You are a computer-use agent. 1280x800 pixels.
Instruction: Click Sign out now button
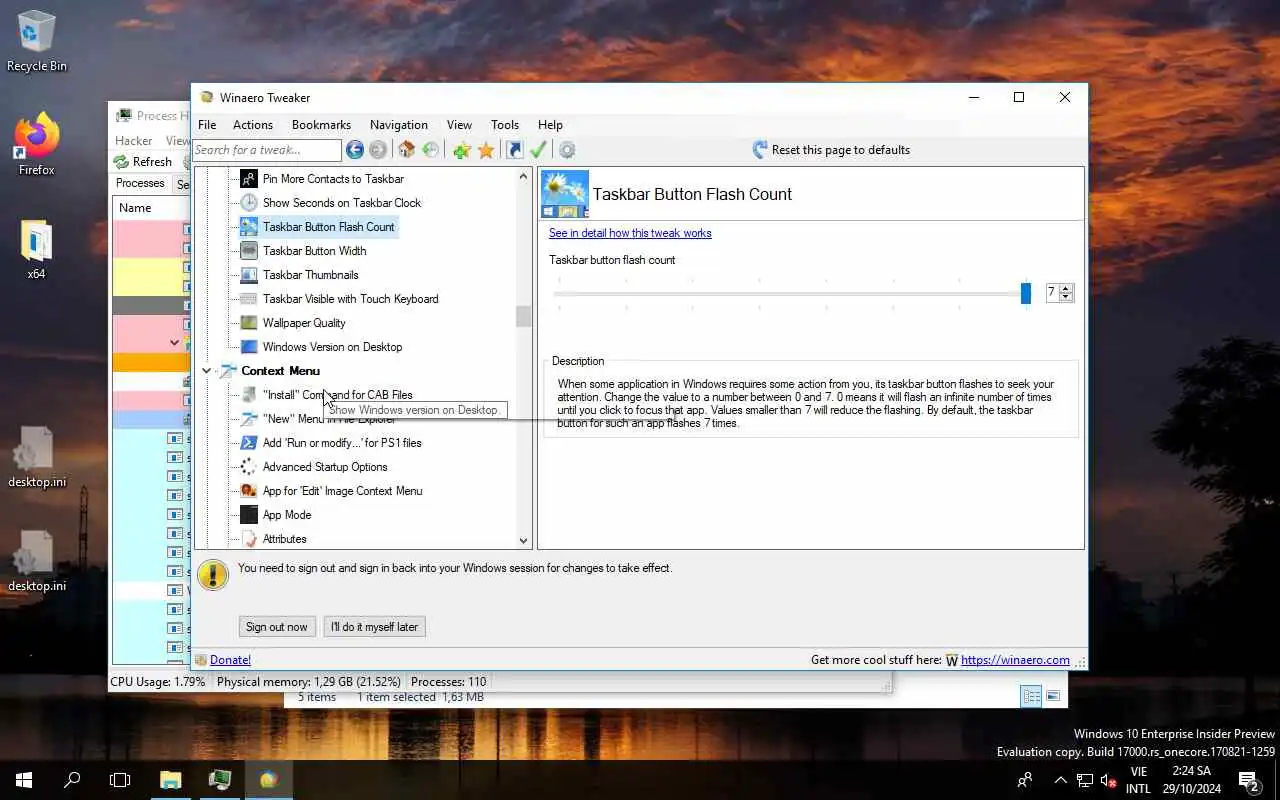(277, 627)
